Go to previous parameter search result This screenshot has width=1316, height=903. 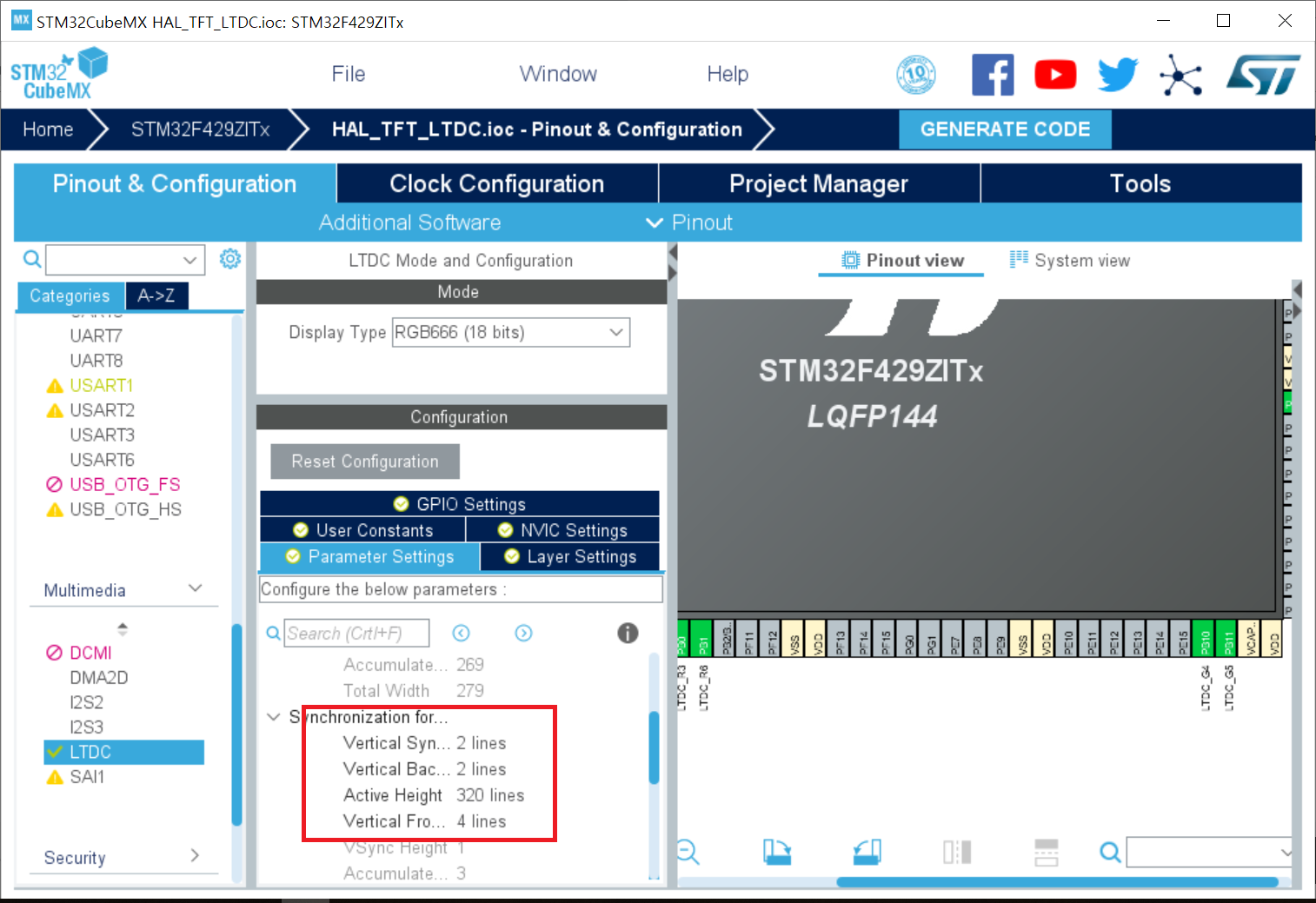point(462,633)
